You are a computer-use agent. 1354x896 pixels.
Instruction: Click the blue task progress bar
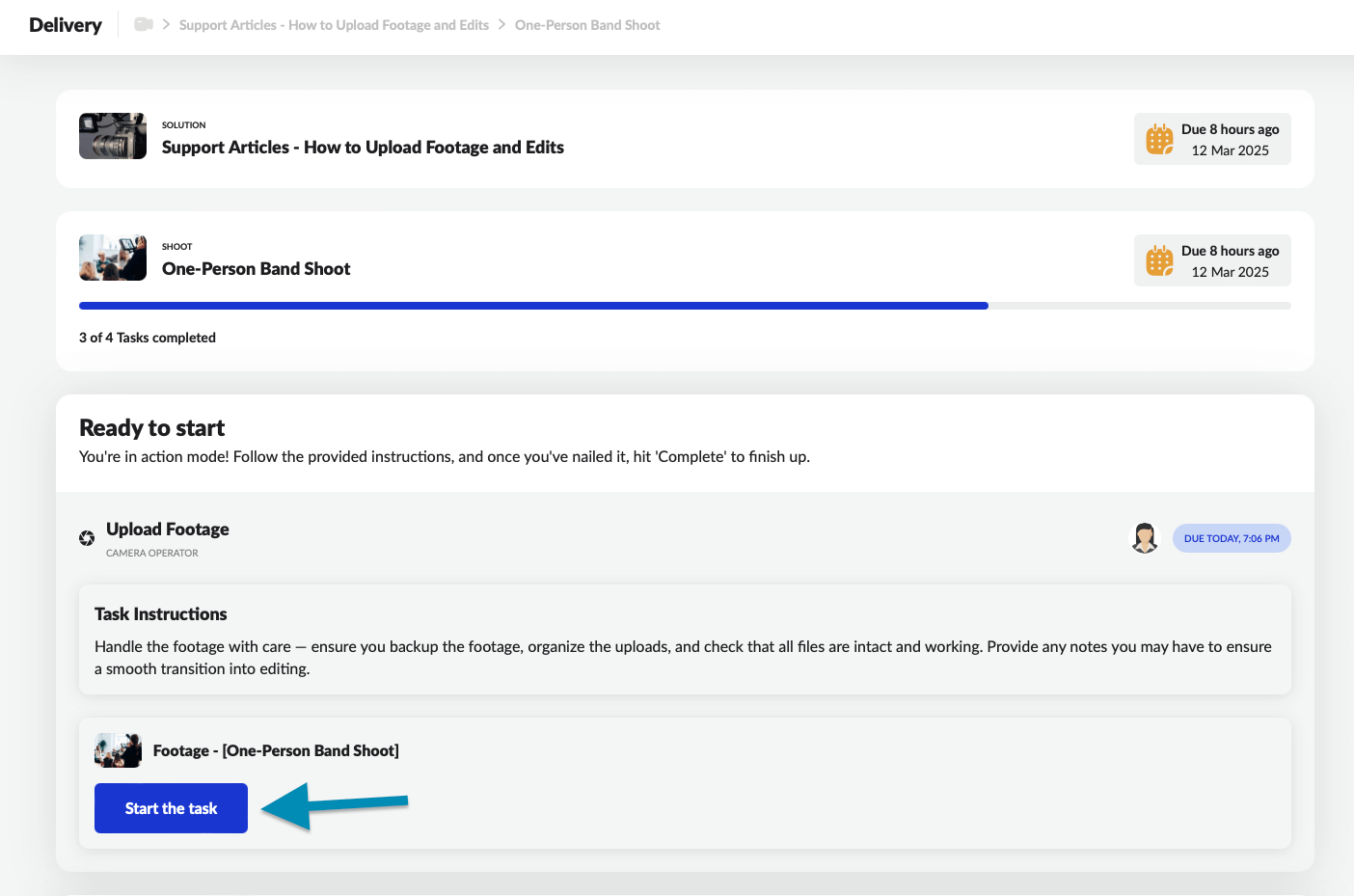click(x=533, y=306)
